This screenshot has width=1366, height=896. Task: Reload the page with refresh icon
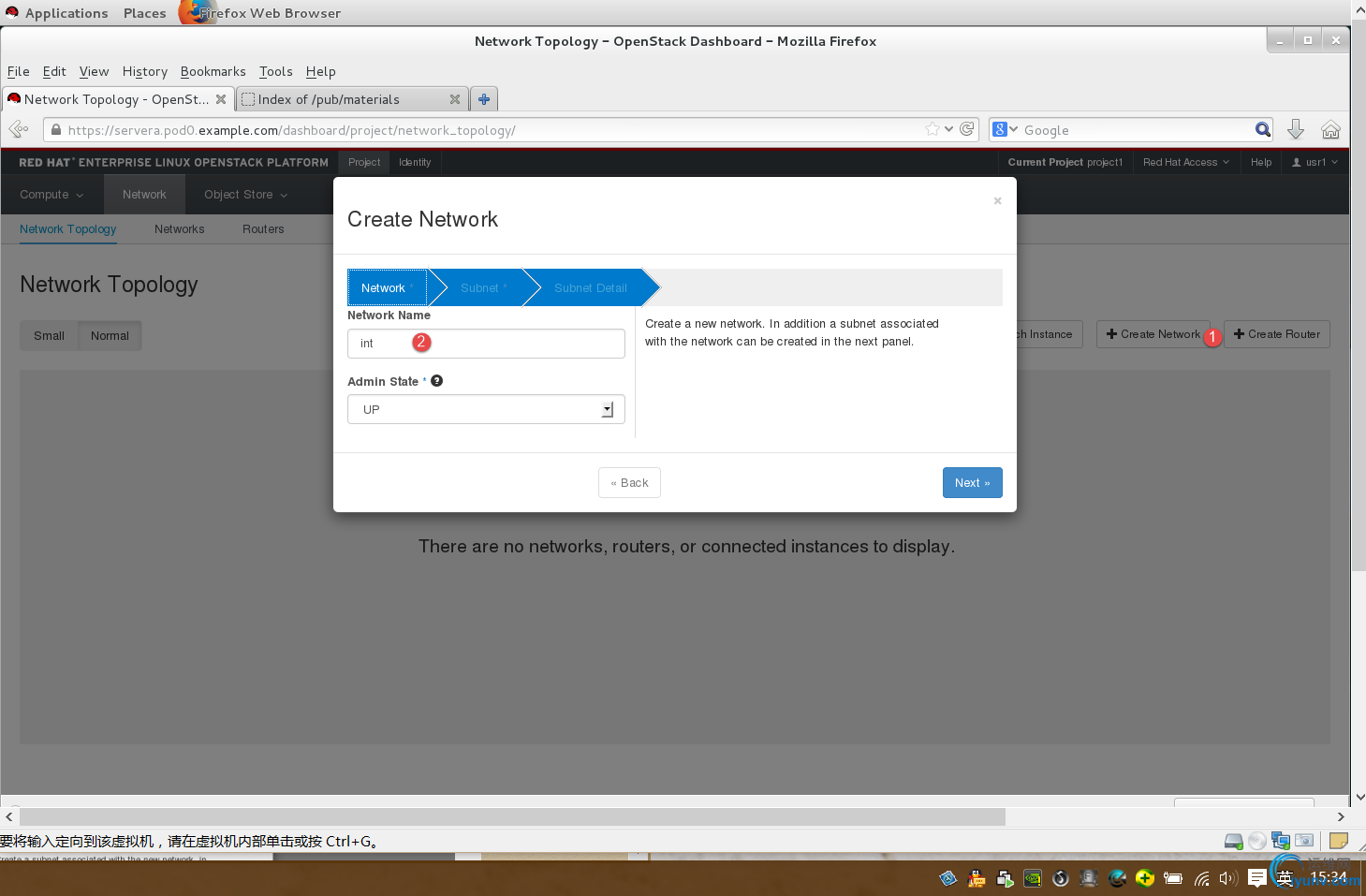tap(967, 129)
